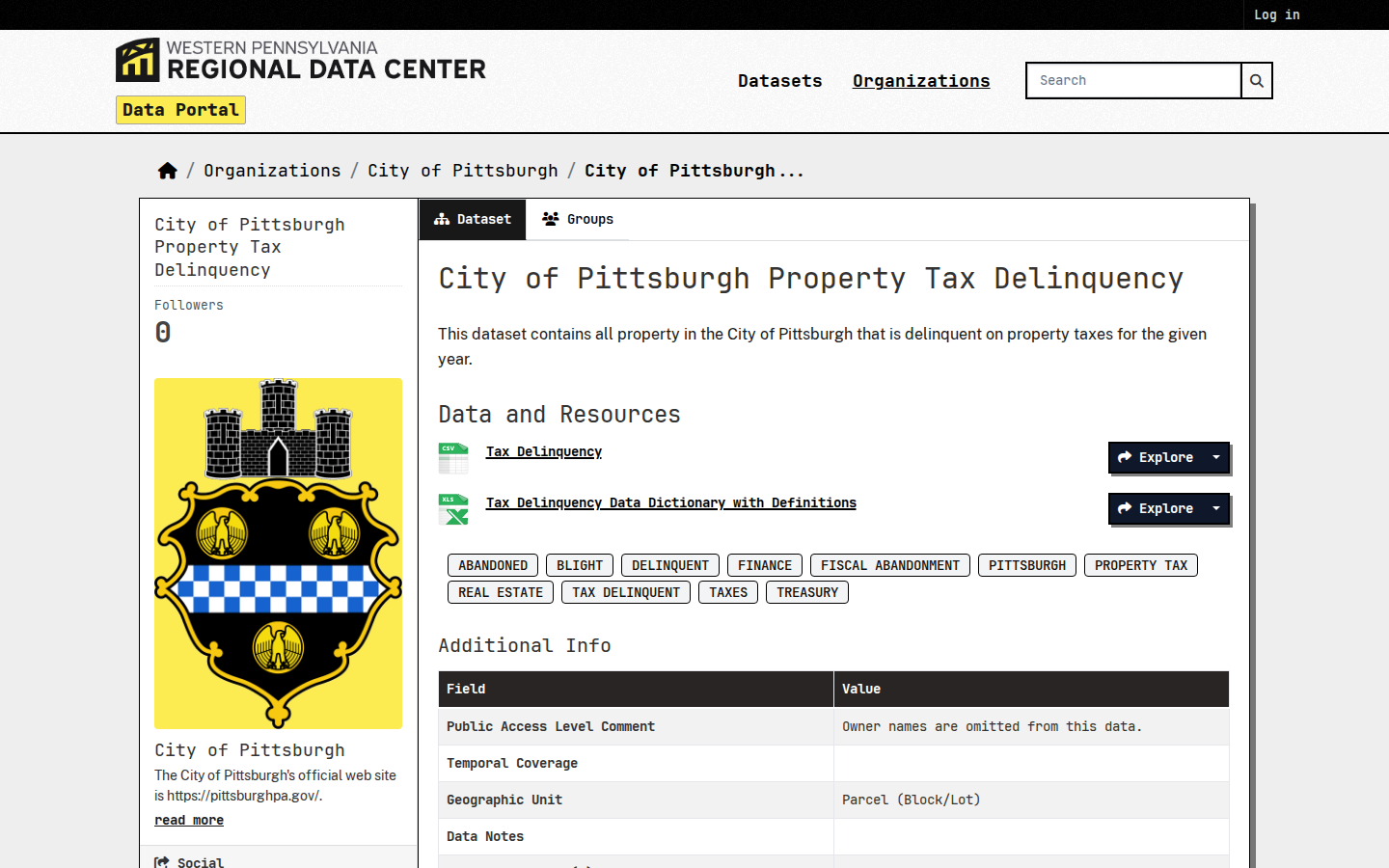Viewport: 1389px width, 868px height.
Task: Select the TREASURY tag
Action: coord(807,592)
